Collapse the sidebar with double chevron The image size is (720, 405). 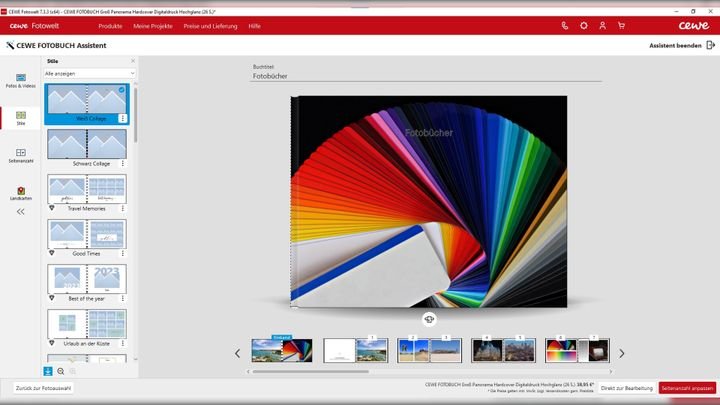coord(20,211)
